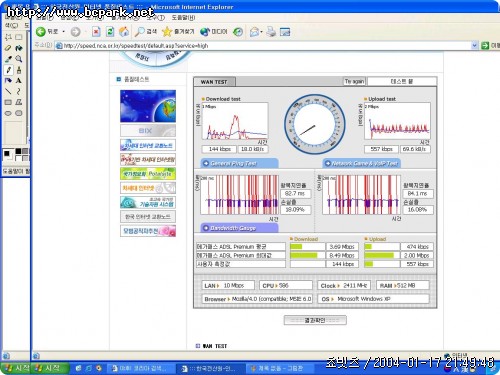500x375 pixels.
Task: Open the 색(C) Colors menu in Paint
Action: point(11,25)
